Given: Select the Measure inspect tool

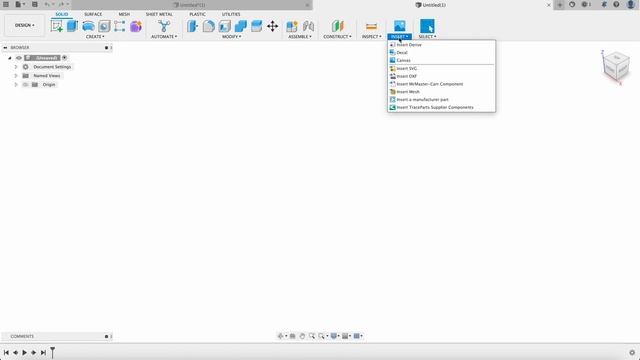Looking at the screenshot, I should [x=371, y=26].
